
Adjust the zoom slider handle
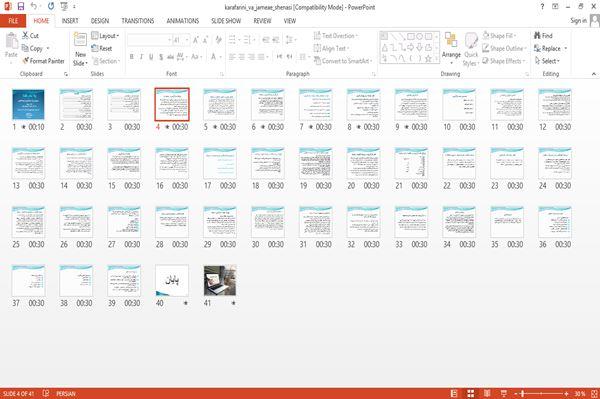[522, 393]
